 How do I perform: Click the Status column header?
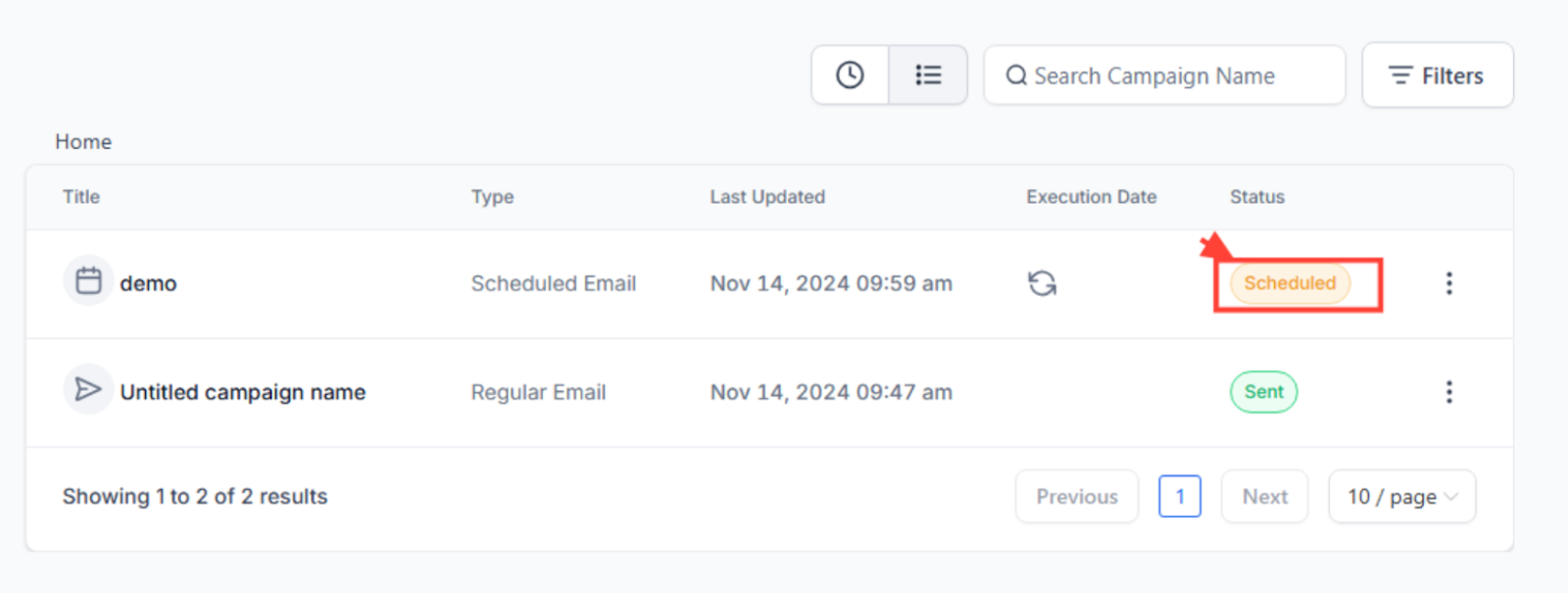pos(1256,197)
